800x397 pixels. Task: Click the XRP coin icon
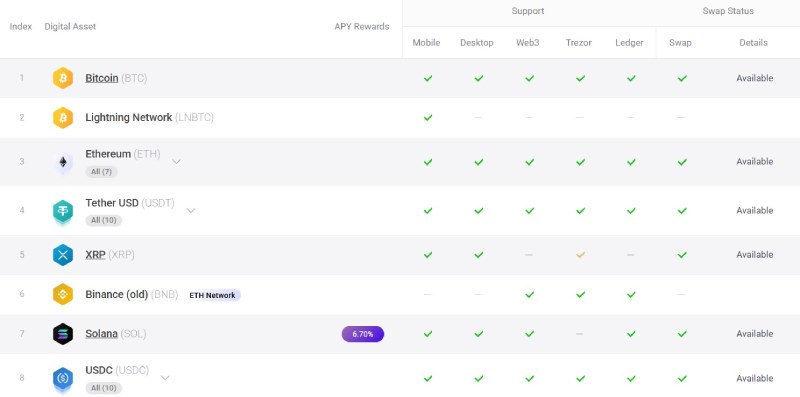pos(63,255)
